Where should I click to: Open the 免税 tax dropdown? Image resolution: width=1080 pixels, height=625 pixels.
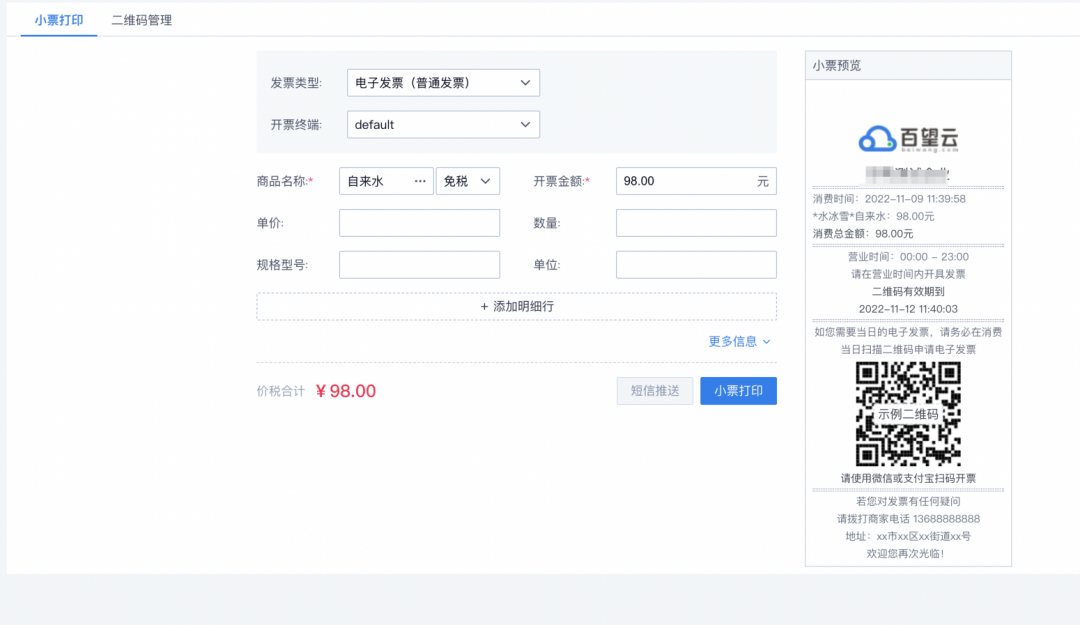click(468, 181)
